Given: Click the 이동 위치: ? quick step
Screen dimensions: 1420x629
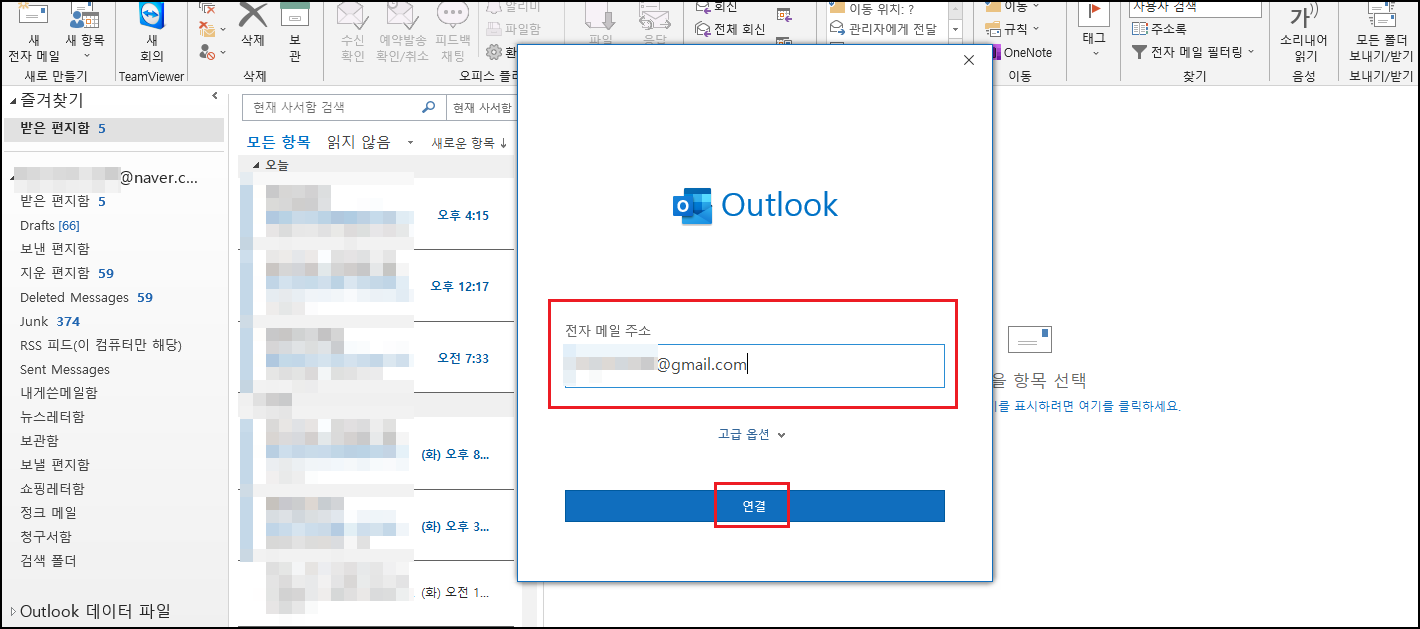Looking at the screenshot, I should pyautogui.click(x=872, y=9).
